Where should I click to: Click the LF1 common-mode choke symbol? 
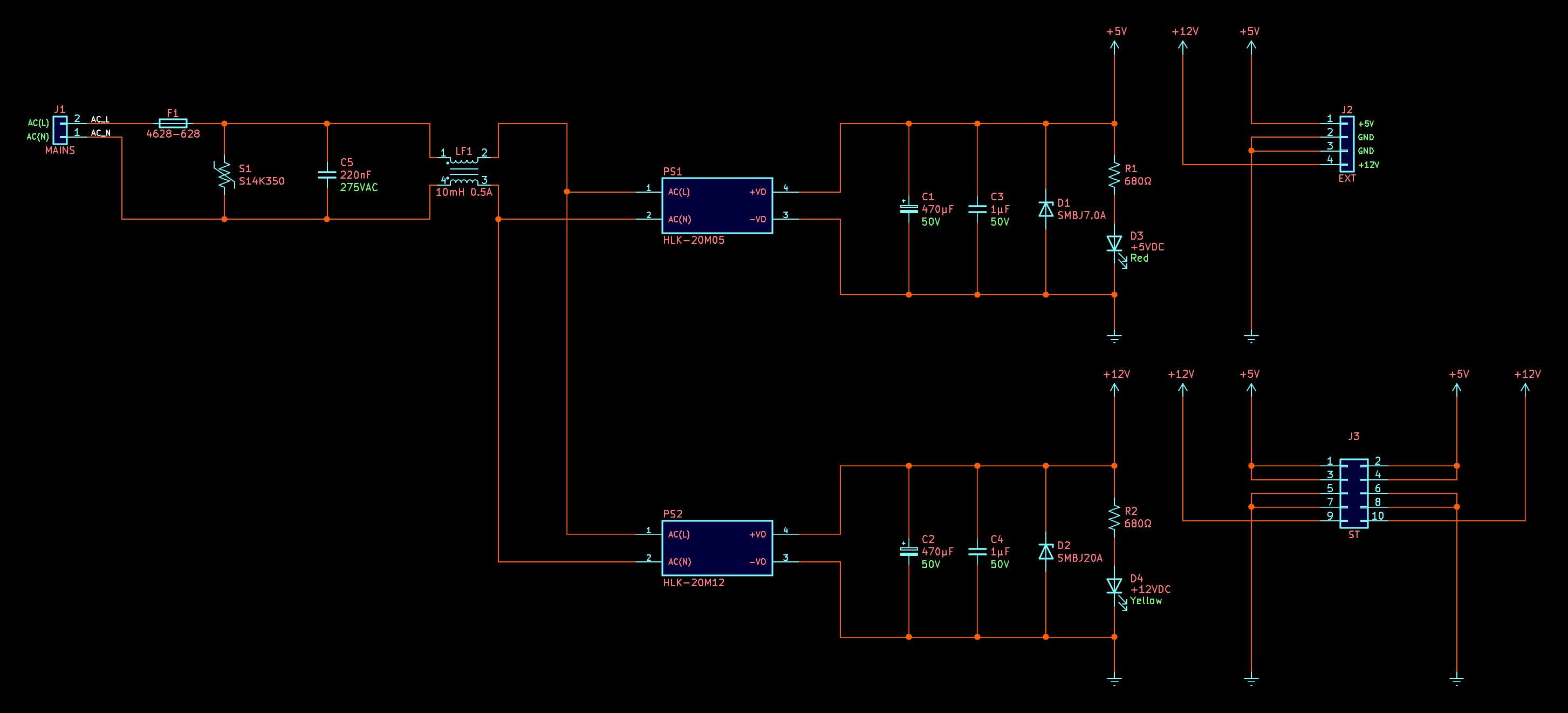[x=464, y=171]
